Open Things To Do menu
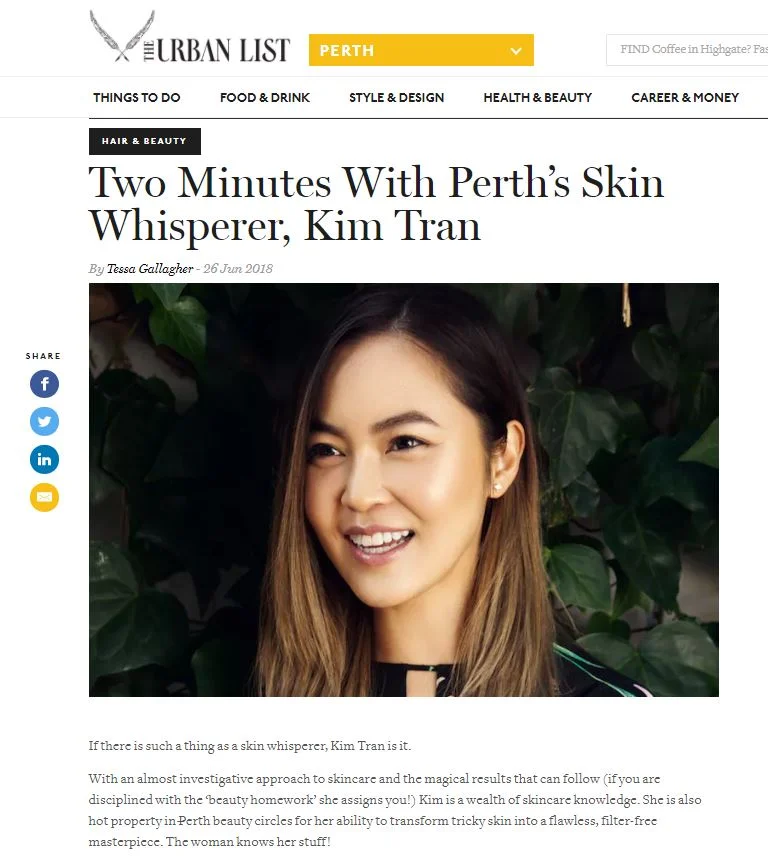This screenshot has height=861, width=768. click(x=137, y=98)
